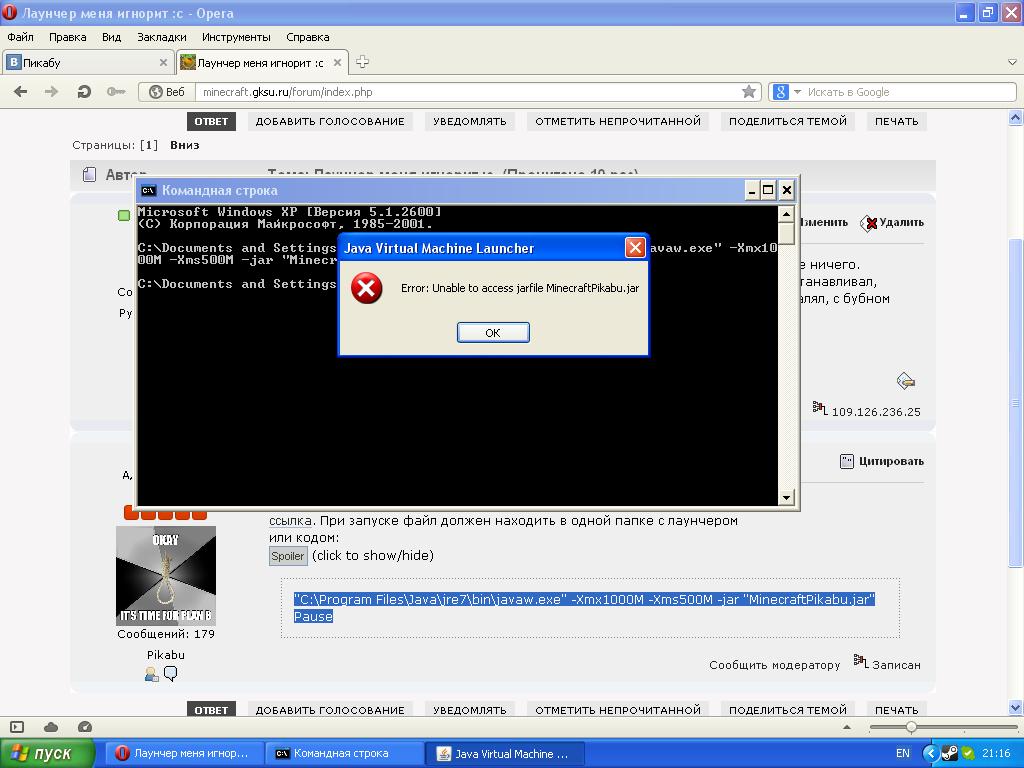Click top ПЕЧАТЬ button

pyautogui.click(x=897, y=121)
